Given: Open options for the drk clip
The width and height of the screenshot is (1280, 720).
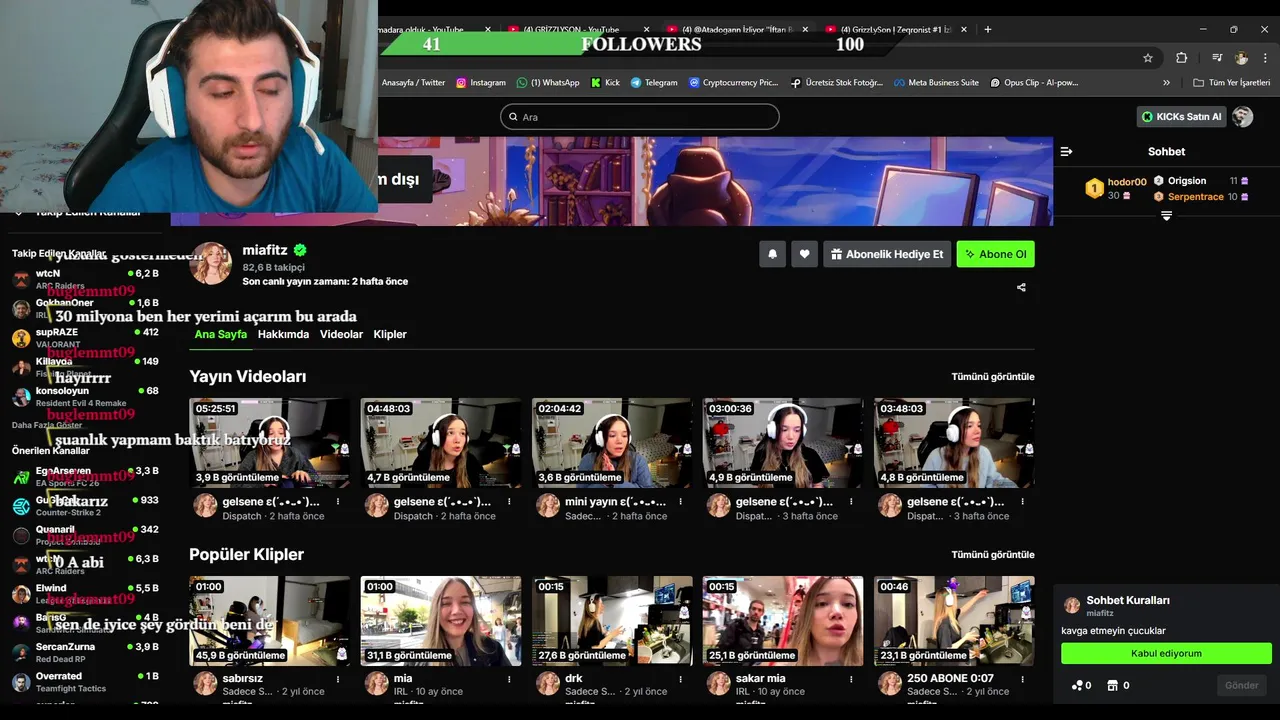Looking at the screenshot, I should 679,679.
